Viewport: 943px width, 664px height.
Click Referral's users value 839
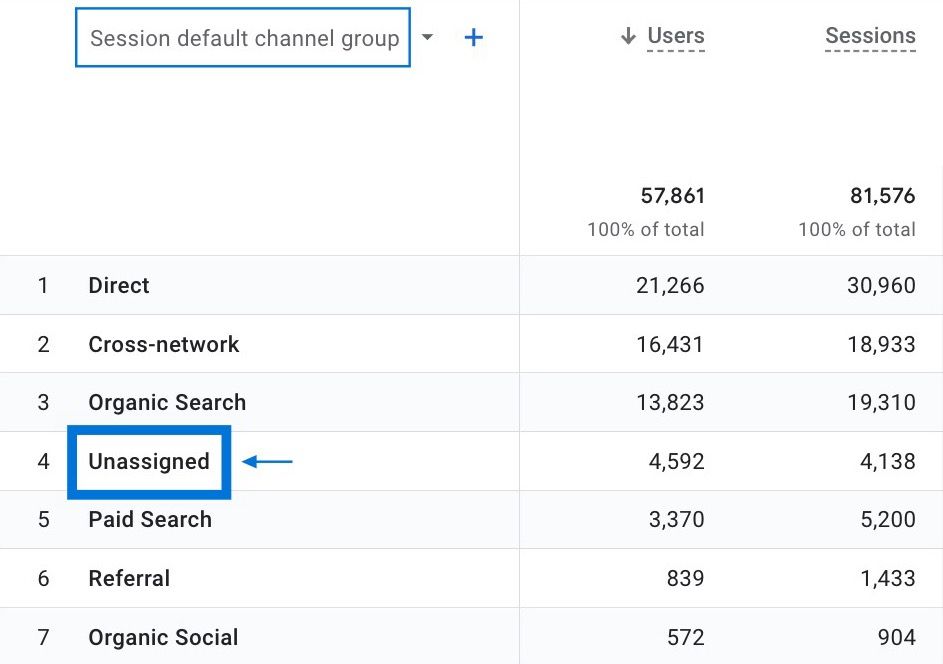pos(683,578)
